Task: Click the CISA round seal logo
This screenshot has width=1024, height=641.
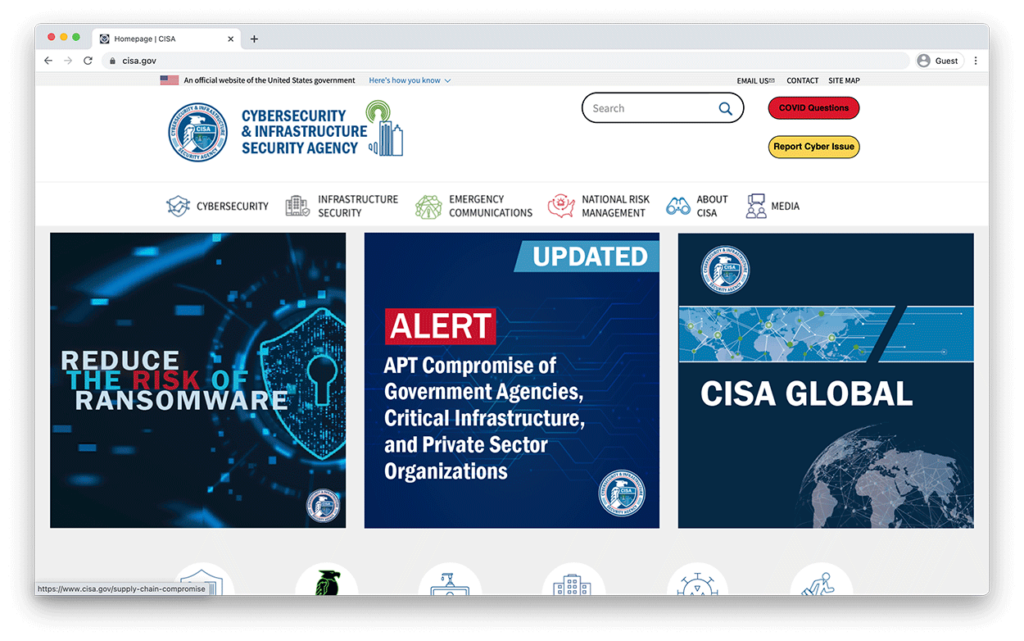Action: [x=198, y=132]
